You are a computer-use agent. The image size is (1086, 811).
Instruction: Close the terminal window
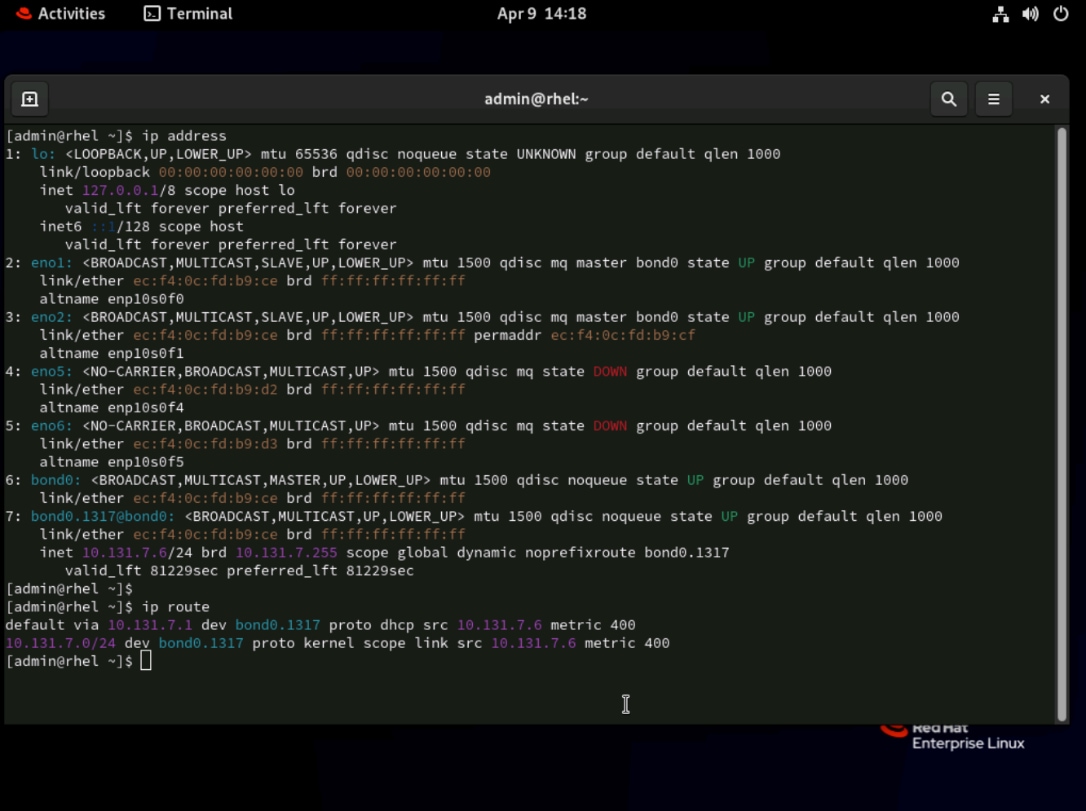point(1044,99)
